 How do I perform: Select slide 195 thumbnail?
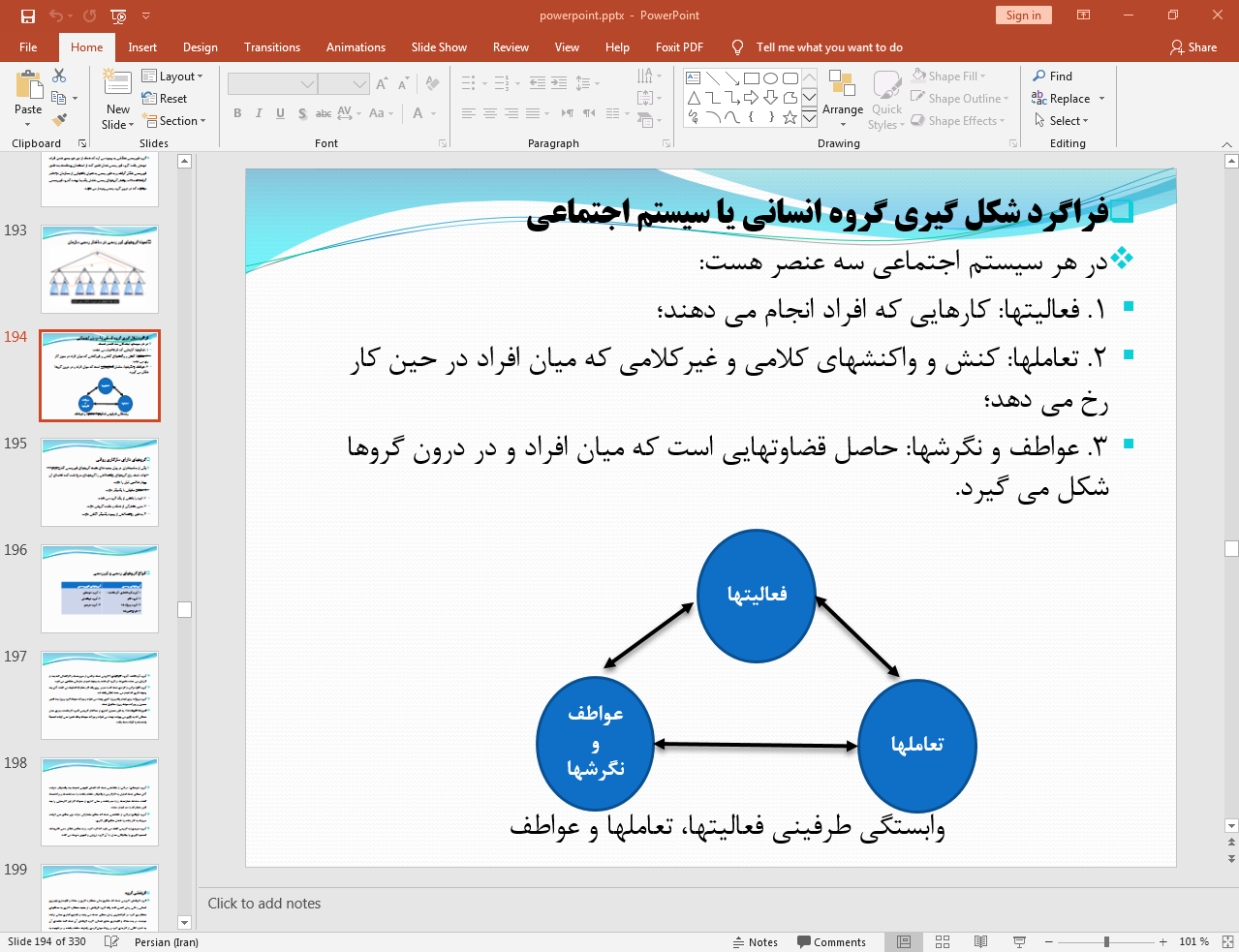click(x=100, y=482)
